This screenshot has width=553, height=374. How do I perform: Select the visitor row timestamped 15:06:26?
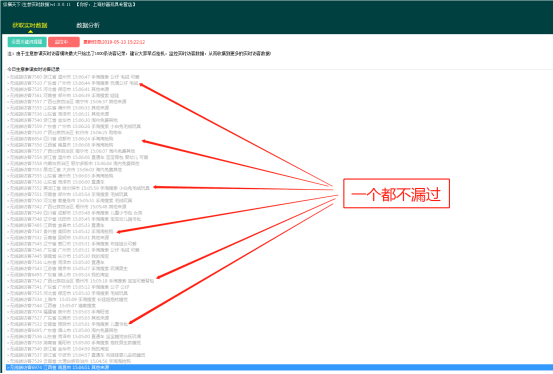tap(74, 126)
